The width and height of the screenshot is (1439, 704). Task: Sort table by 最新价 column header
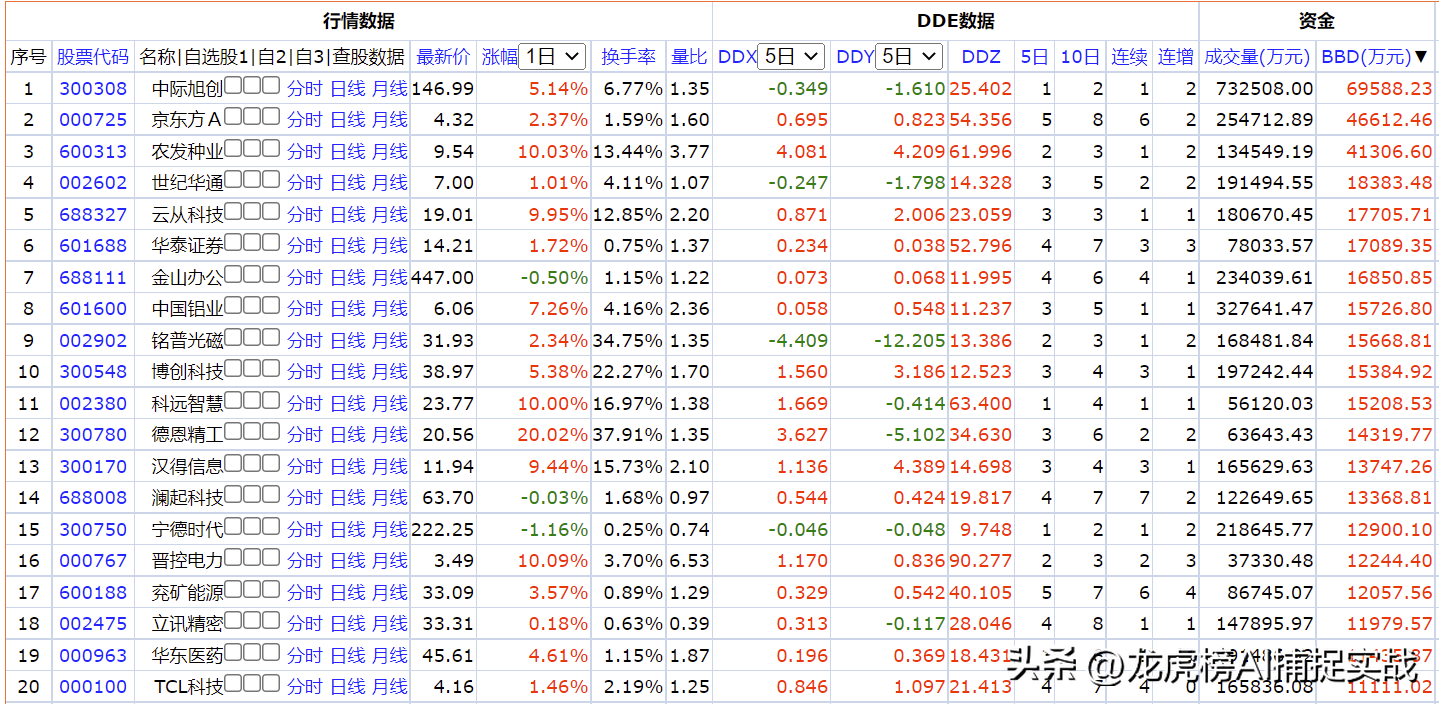[443, 57]
